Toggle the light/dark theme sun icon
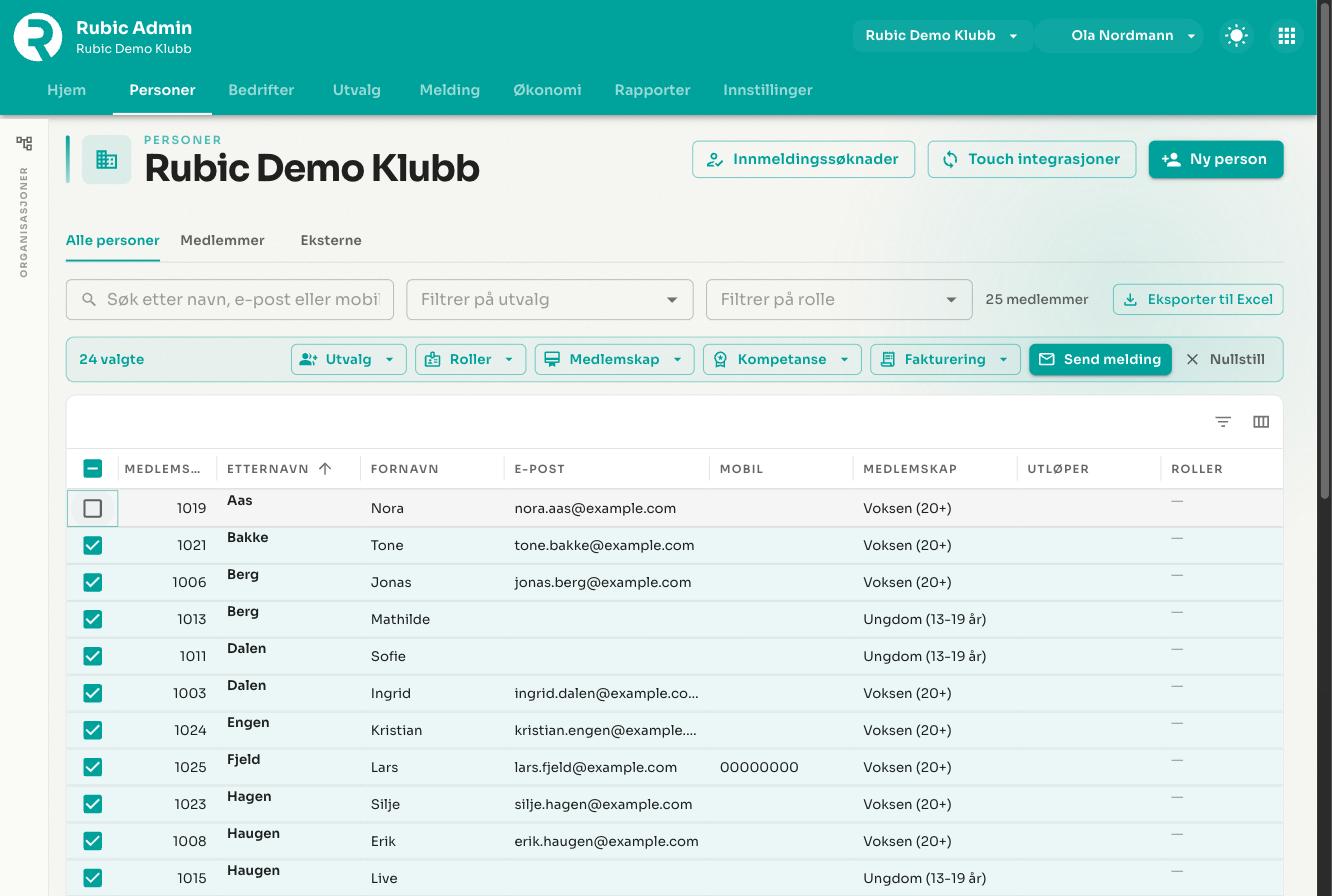The image size is (1332, 896). point(1236,36)
